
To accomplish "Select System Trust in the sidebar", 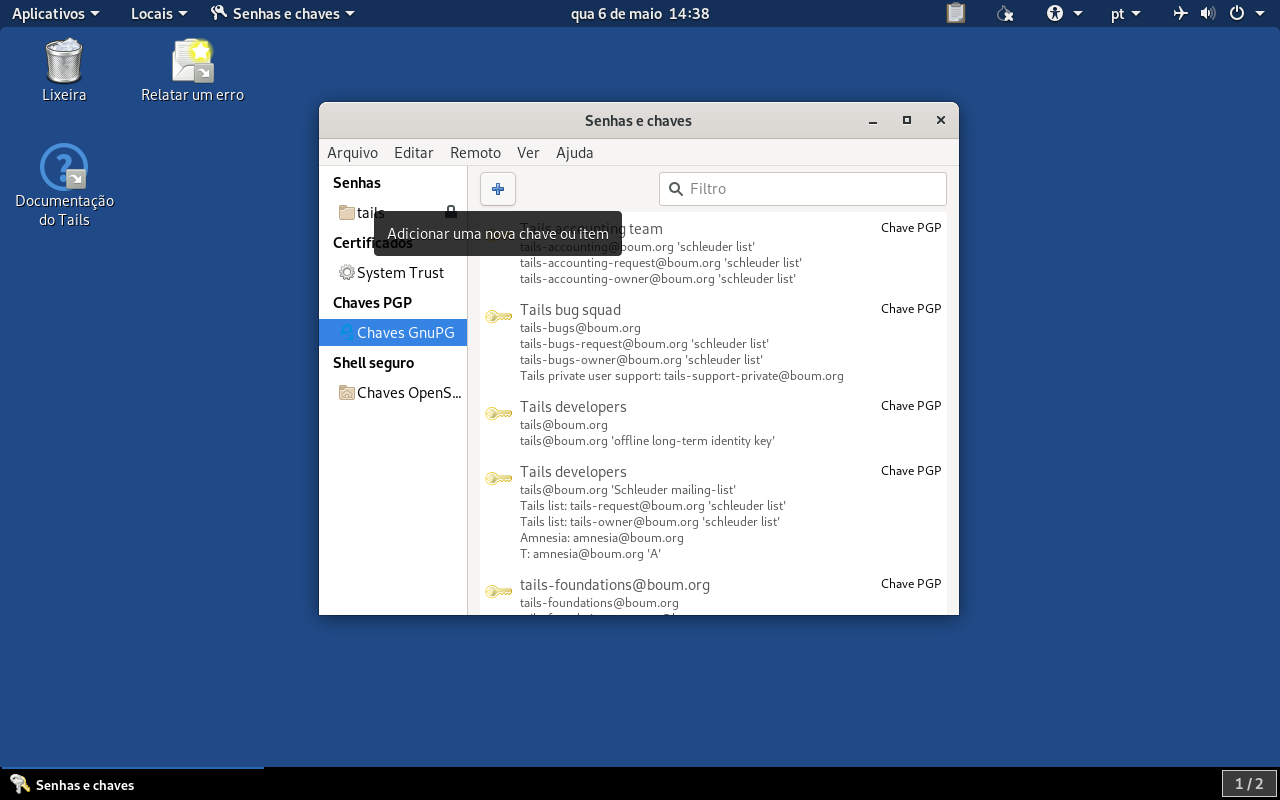I will pyautogui.click(x=393, y=273).
